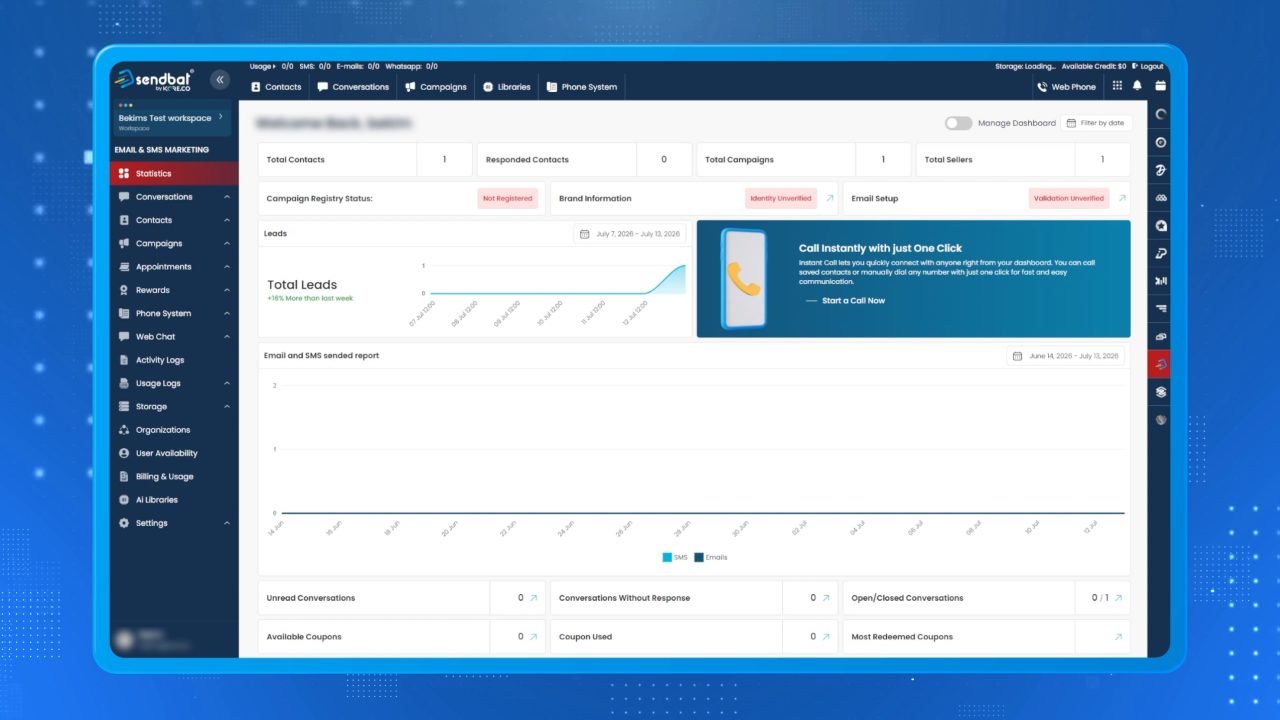The width and height of the screenshot is (1280, 720).
Task: Open the Contacts tab in the top navigation
Action: (276, 87)
